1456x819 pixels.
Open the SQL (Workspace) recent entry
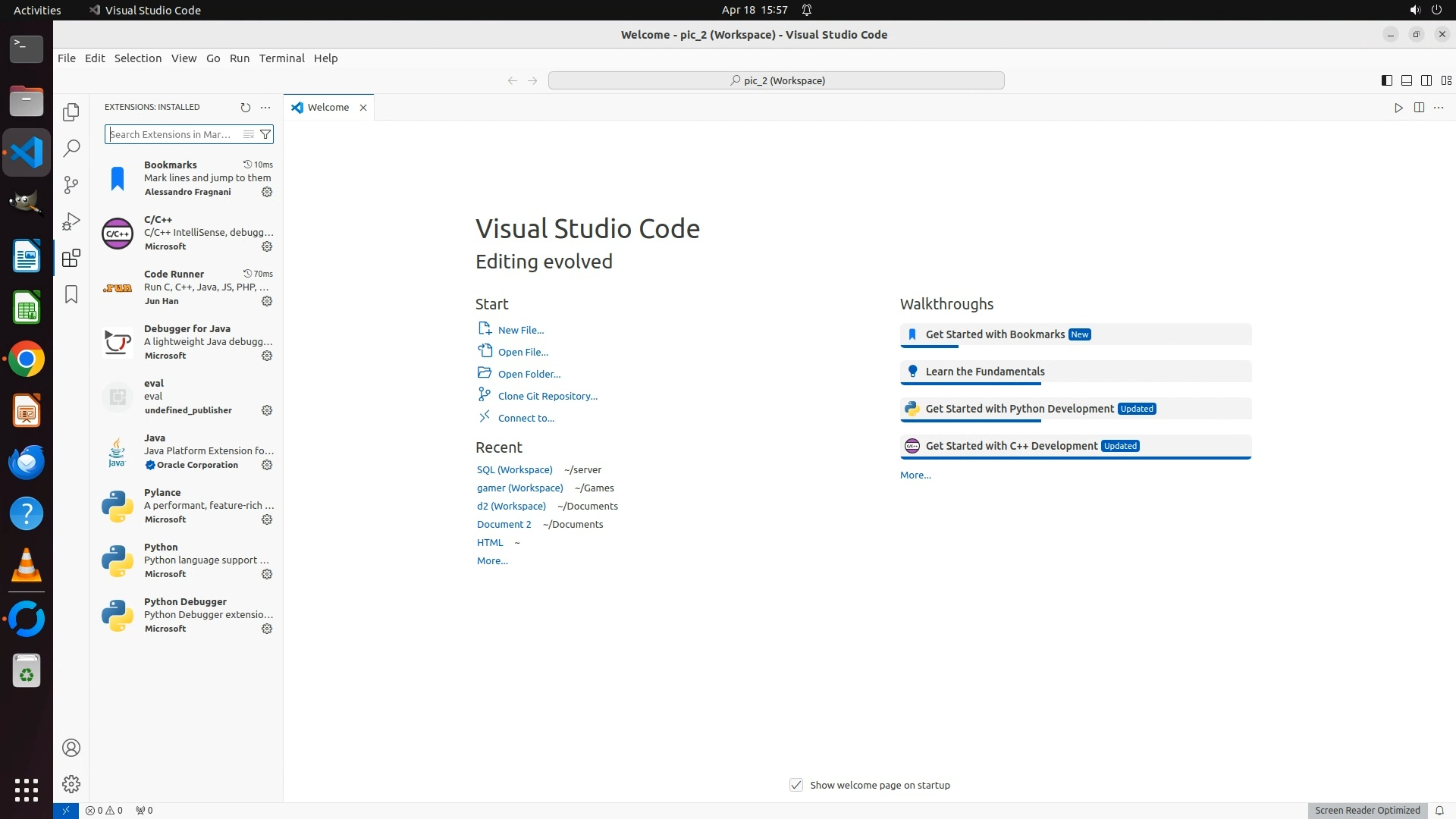[514, 469]
